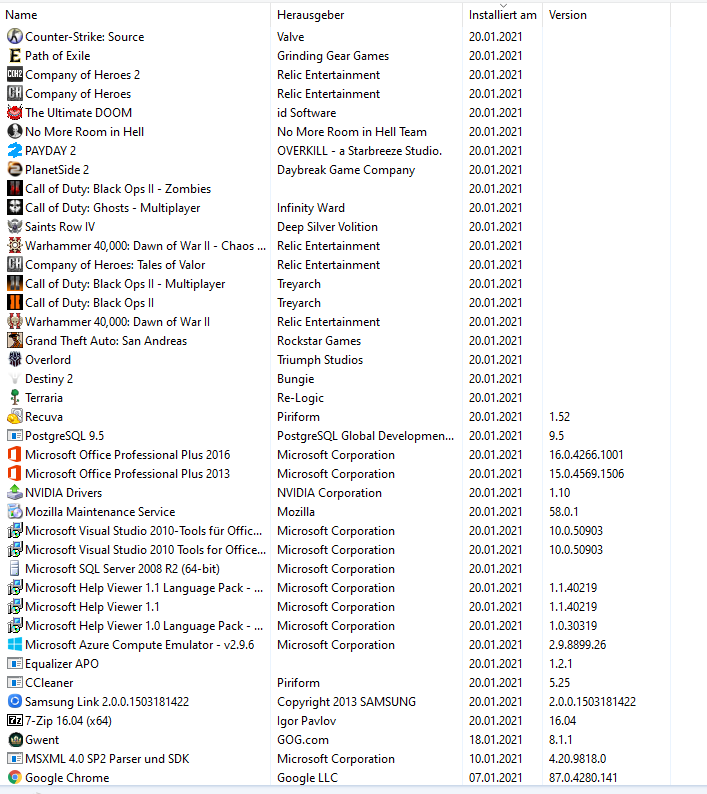Click the Gwent icon
The width and height of the screenshot is (707, 794).
tap(15, 739)
